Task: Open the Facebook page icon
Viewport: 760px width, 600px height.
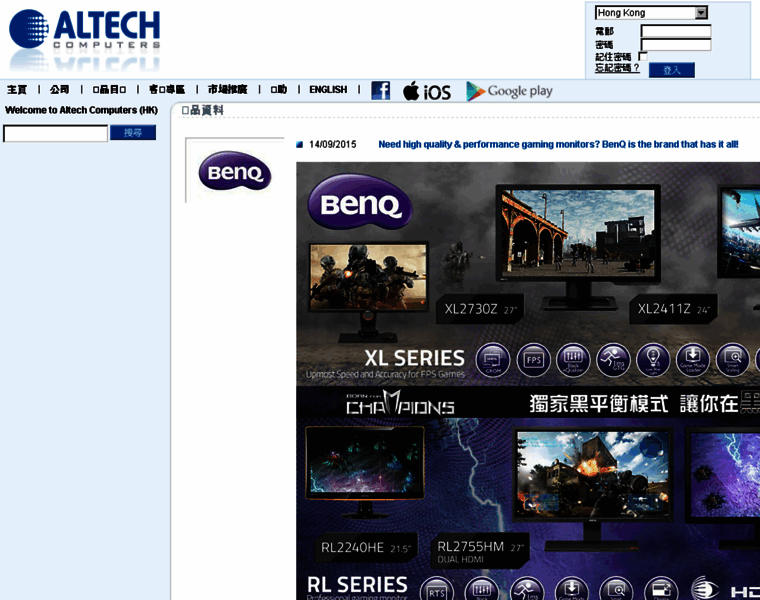Action: click(380, 91)
